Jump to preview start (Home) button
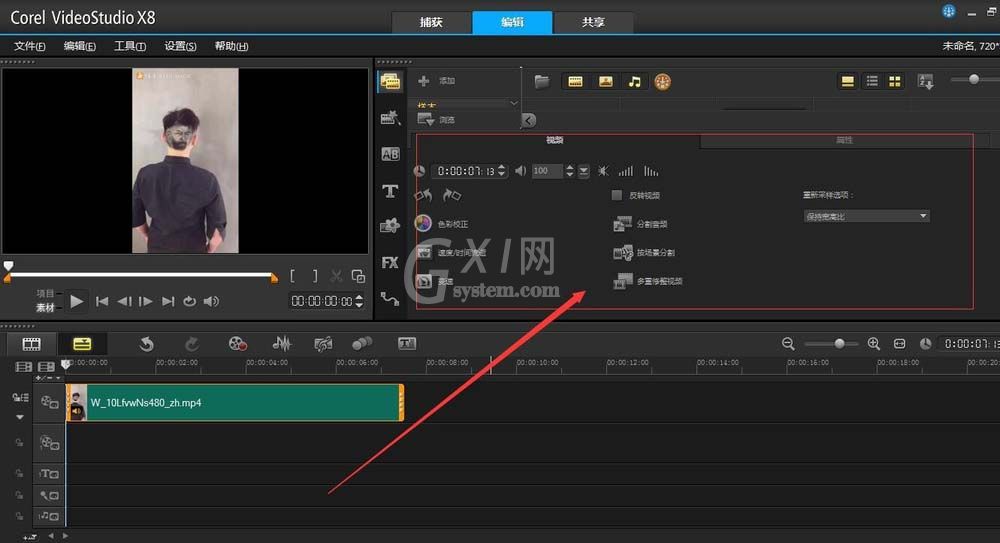The image size is (1000, 543). coord(101,301)
